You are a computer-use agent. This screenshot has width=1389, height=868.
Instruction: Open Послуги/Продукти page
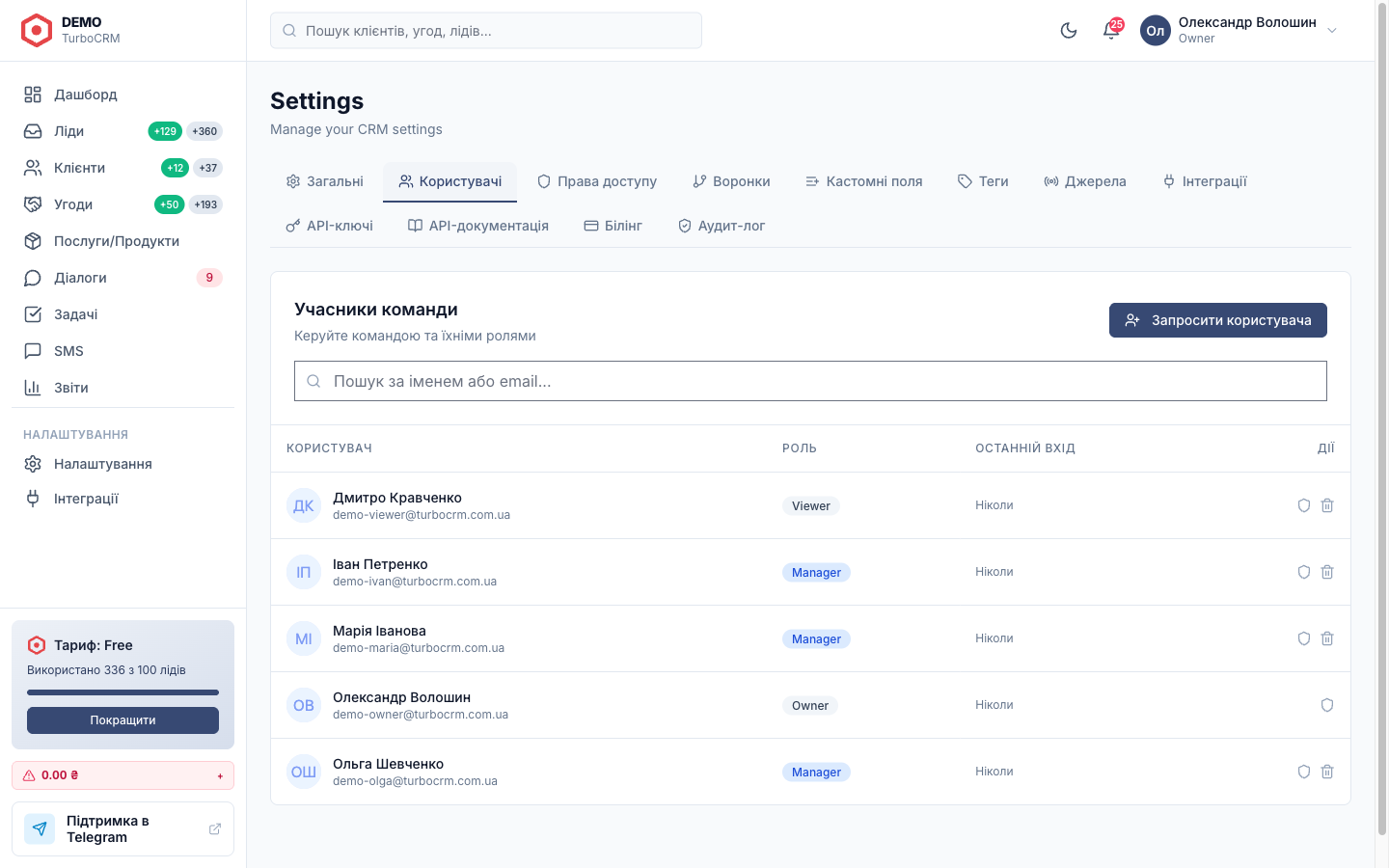point(123,241)
